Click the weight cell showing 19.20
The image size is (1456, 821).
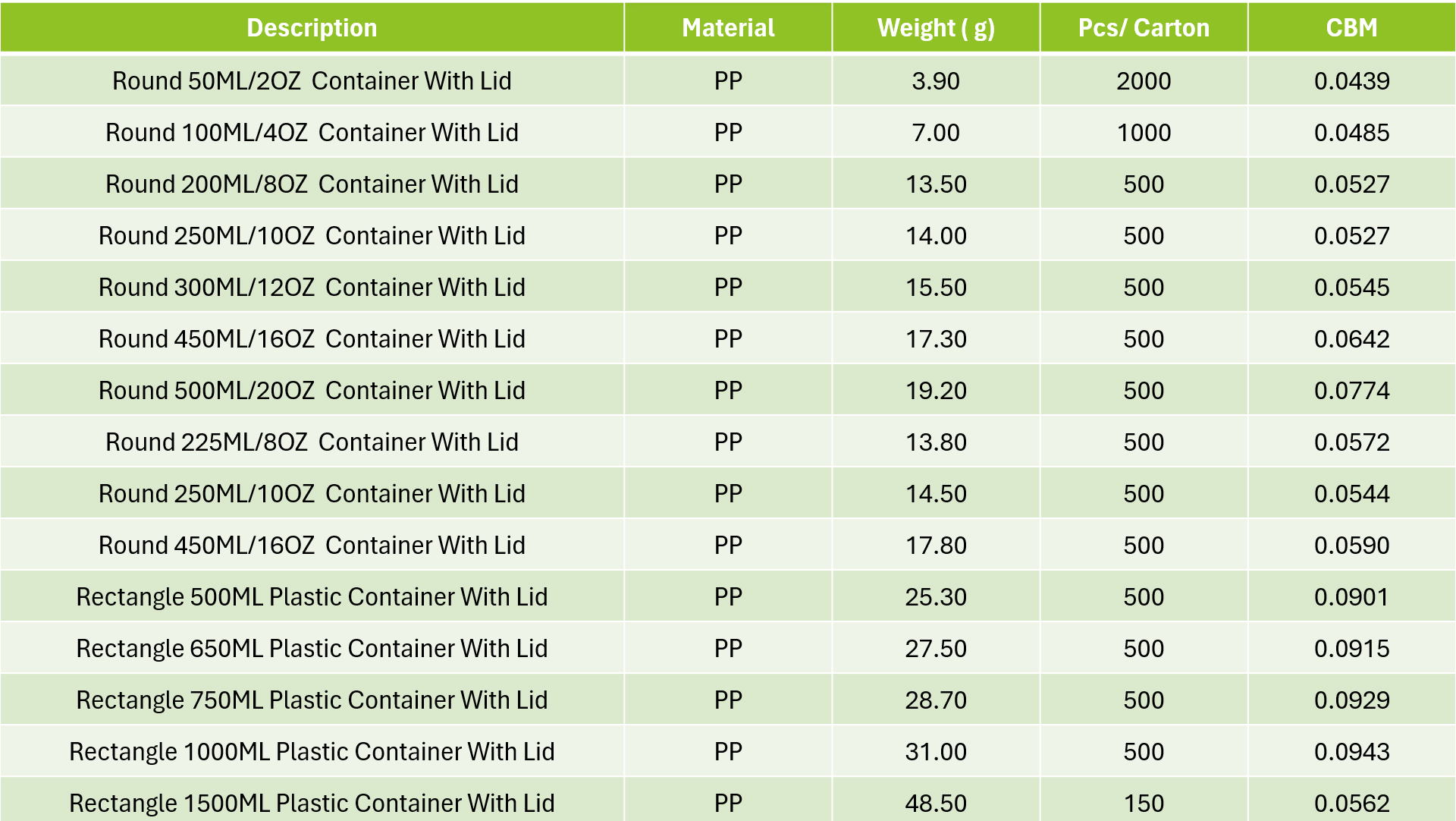click(x=936, y=390)
